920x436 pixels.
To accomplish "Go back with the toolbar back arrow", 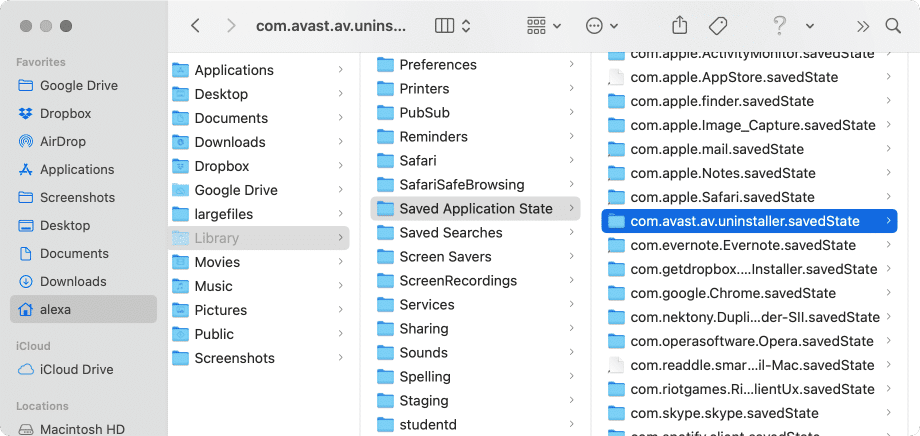I will click(196, 26).
